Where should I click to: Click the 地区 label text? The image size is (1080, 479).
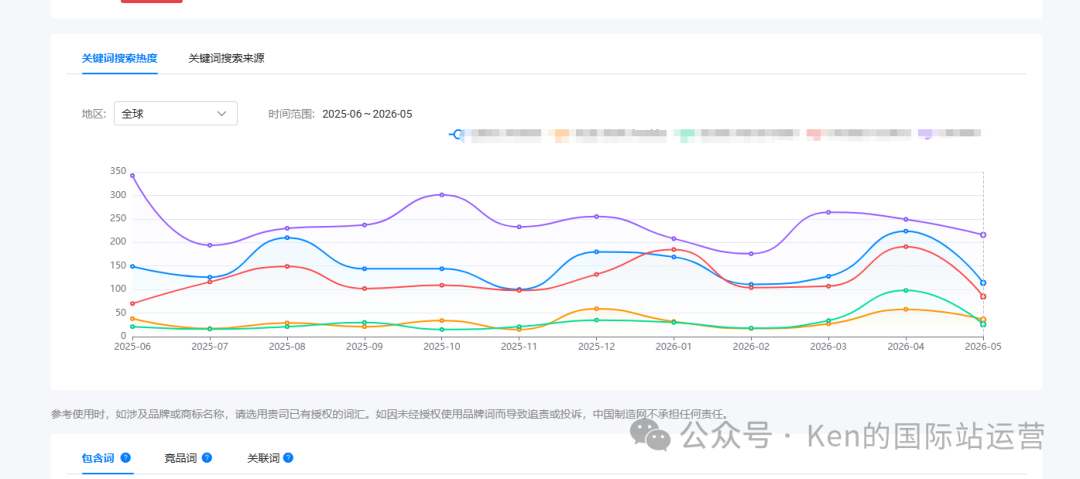(x=95, y=114)
